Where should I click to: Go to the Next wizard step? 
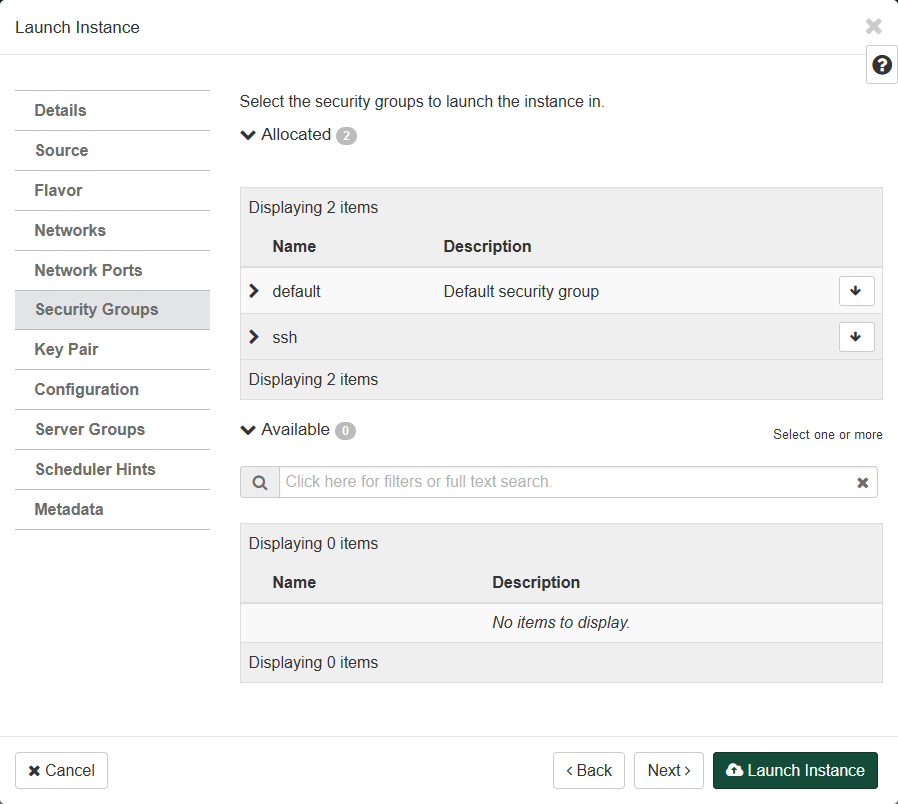pyautogui.click(x=668, y=770)
